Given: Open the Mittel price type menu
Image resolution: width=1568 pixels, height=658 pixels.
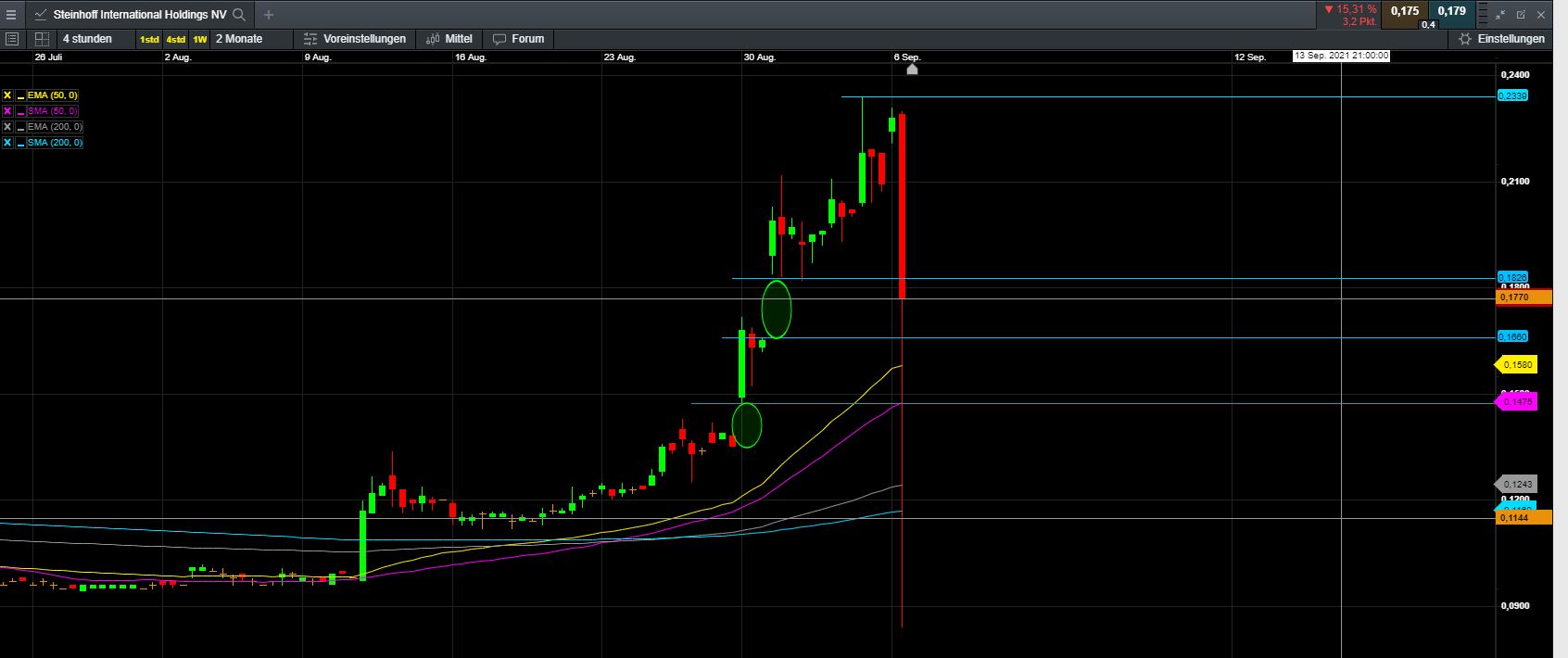Looking at the screenshot, I should 449,39.
